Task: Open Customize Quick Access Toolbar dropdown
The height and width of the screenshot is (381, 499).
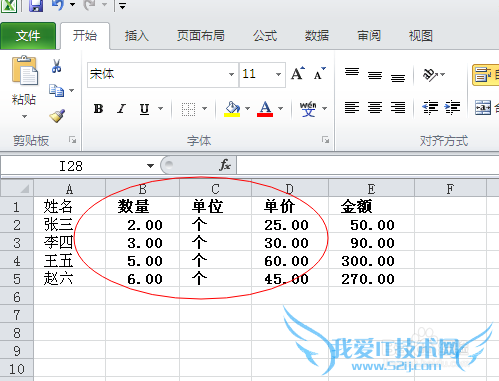Action: coord(122,6)
